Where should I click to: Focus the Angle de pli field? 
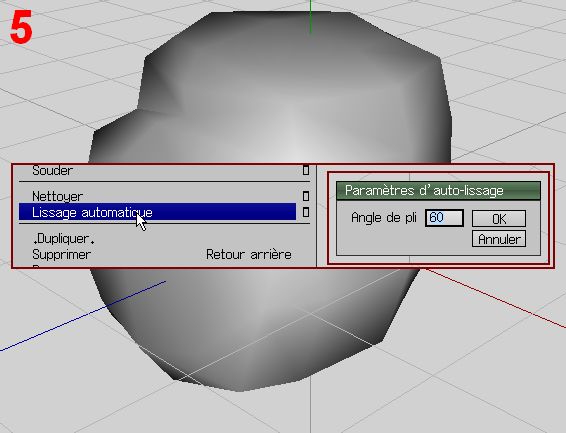[444, 218]
